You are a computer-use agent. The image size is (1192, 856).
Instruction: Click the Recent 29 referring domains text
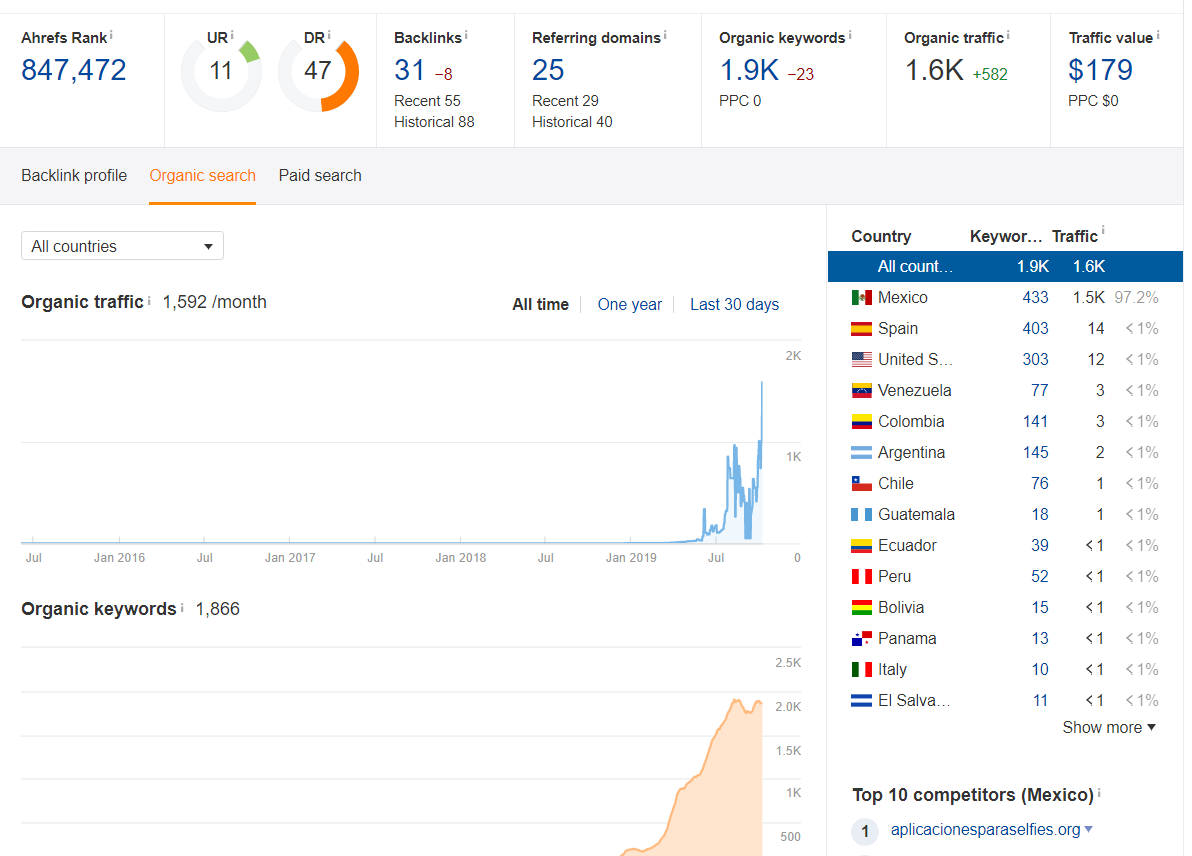pos(565,101)
